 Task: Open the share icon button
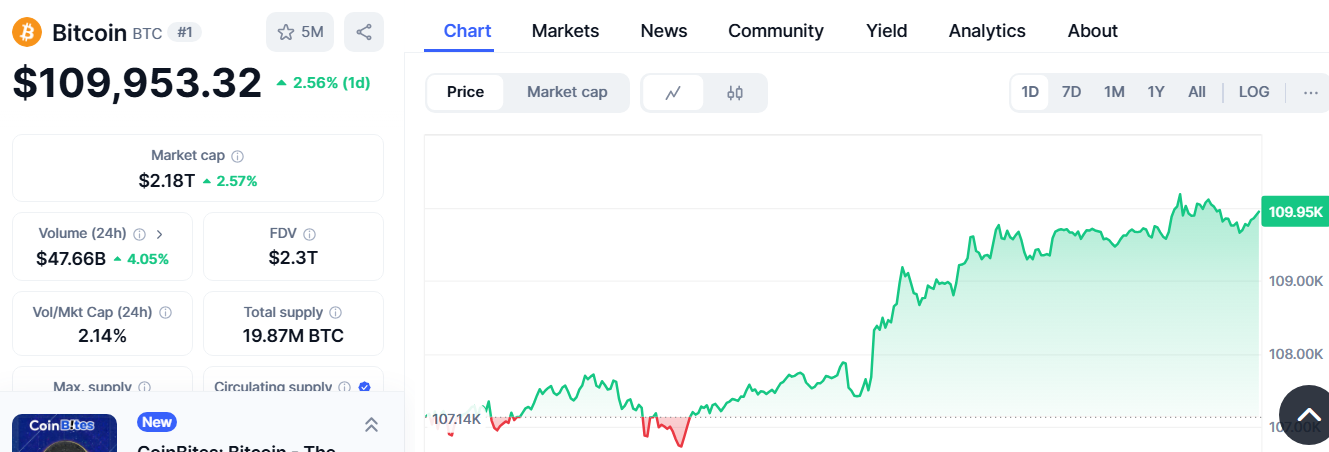[364, 32]
